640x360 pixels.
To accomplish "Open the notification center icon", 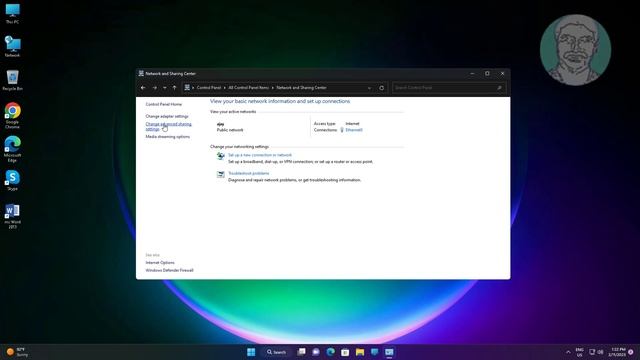I will click(631, 352).
